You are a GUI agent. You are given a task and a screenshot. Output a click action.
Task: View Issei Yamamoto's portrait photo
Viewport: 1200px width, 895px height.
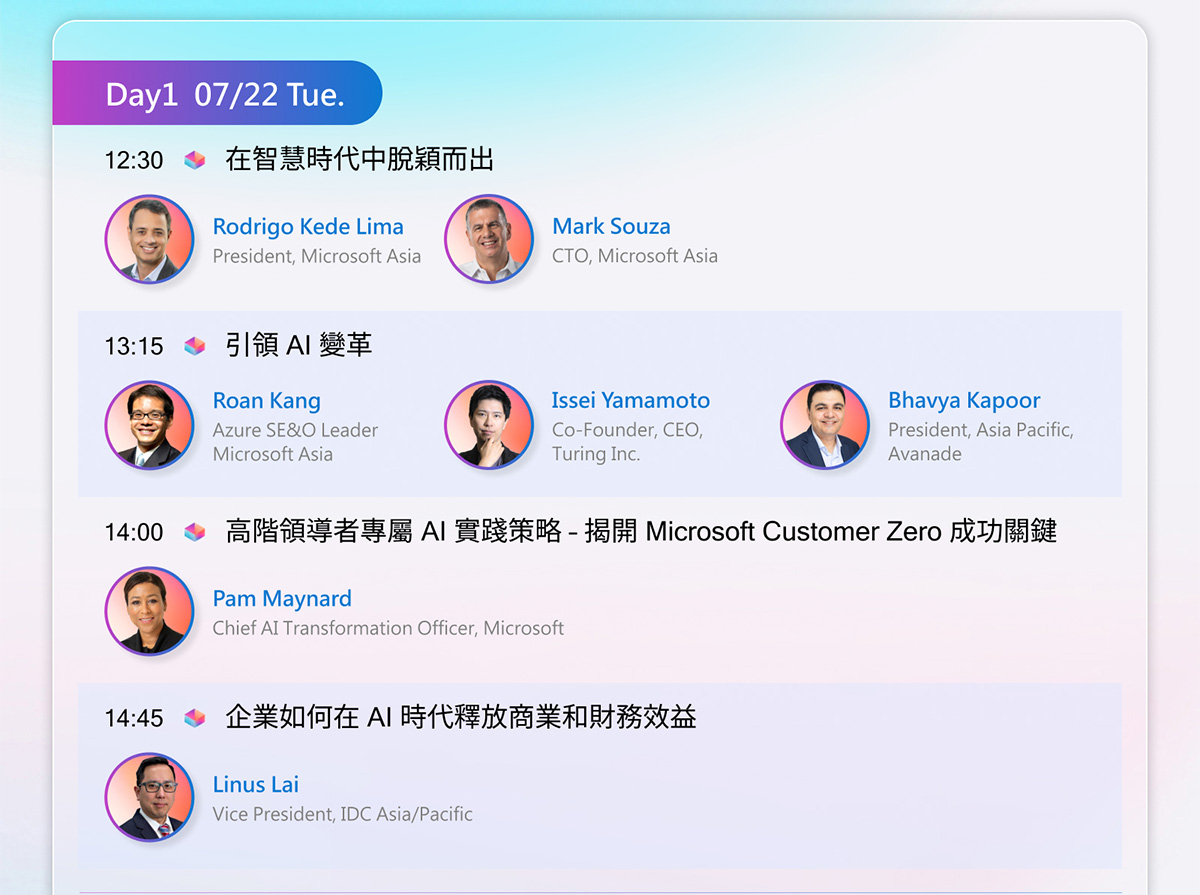coord(489,426)
